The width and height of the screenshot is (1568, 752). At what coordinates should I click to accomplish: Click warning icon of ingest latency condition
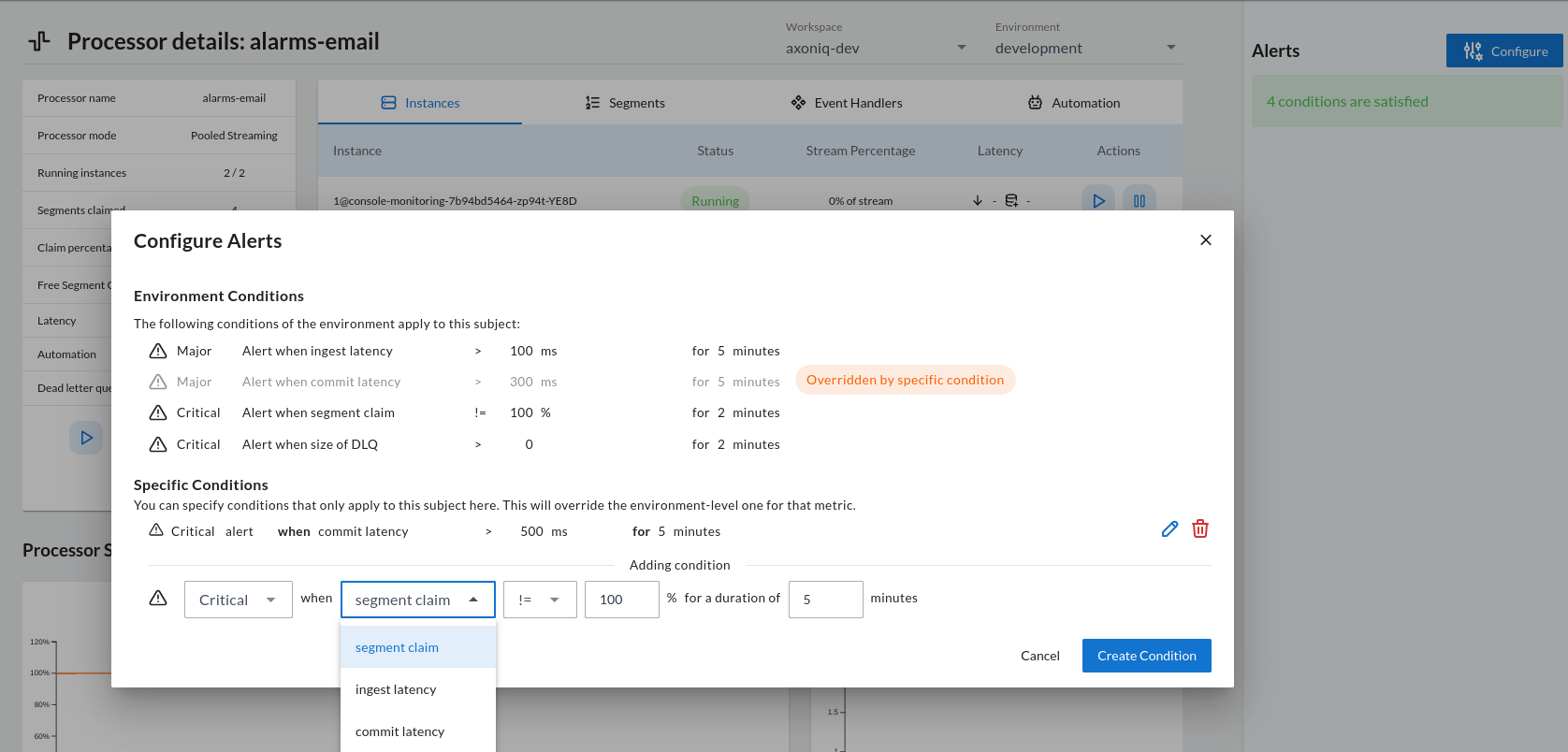(x=158, y=351)
